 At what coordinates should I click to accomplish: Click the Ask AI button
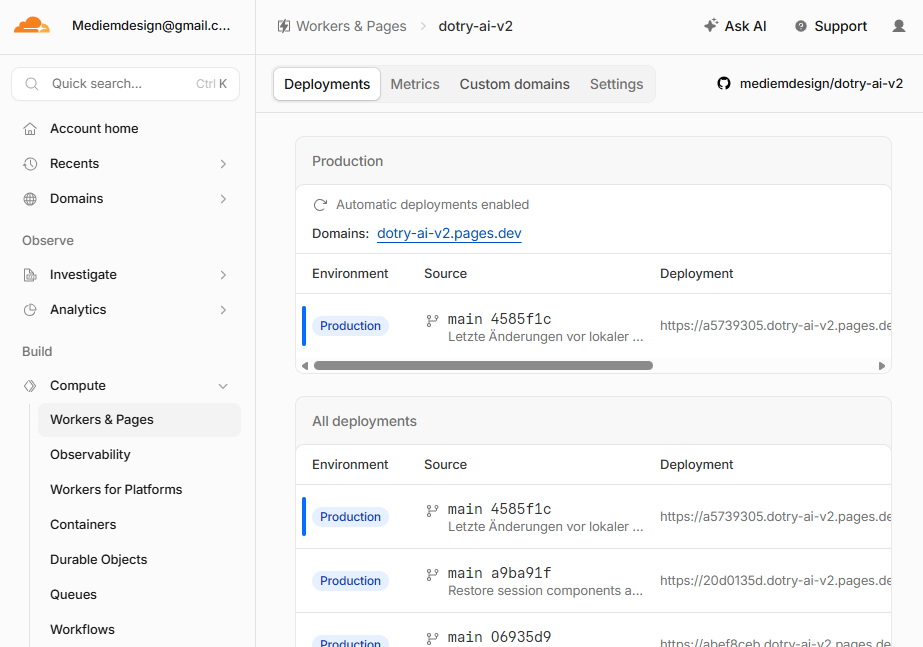[735, 26]
